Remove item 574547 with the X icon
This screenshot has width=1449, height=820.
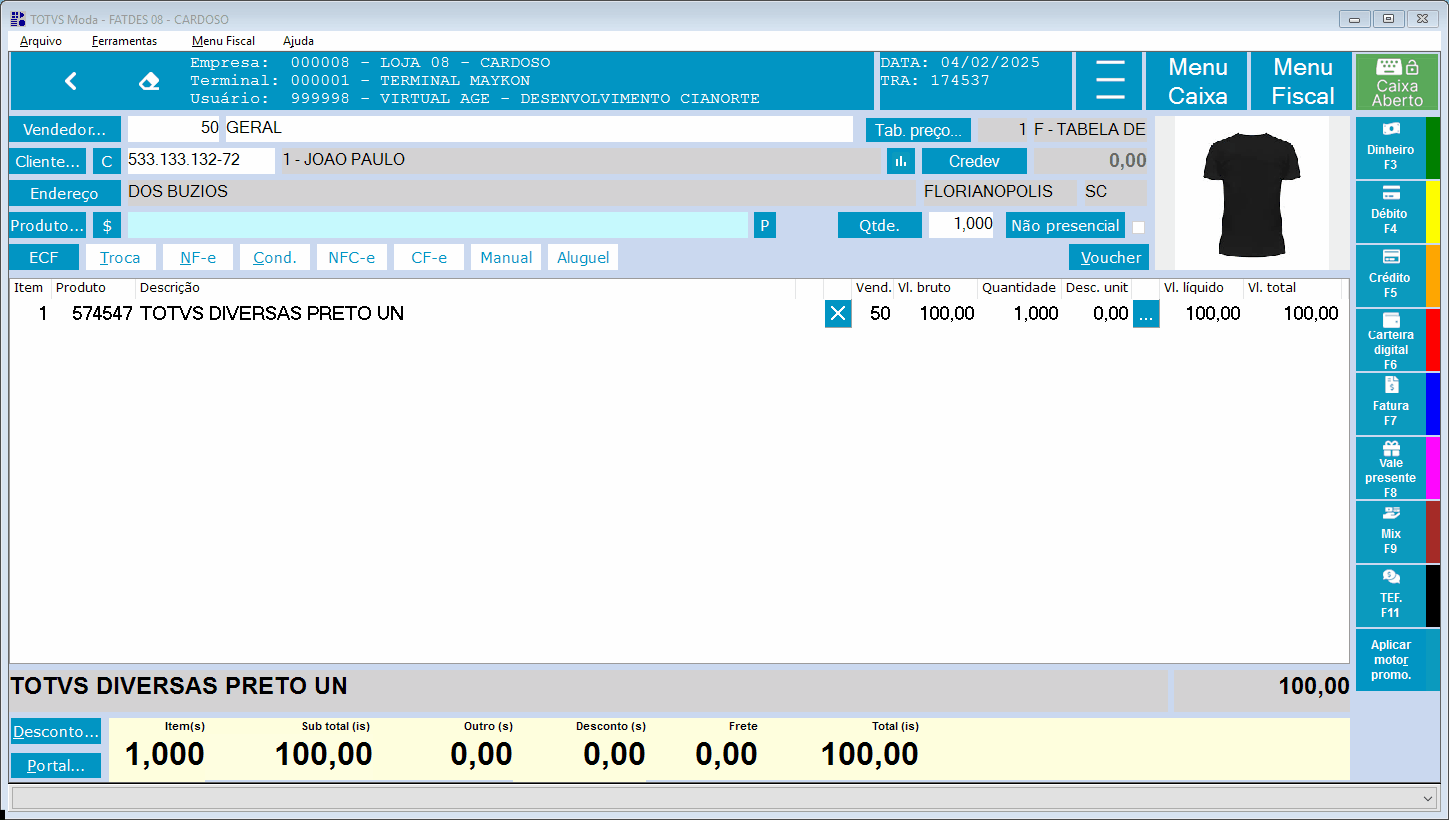tap(838, 314)
